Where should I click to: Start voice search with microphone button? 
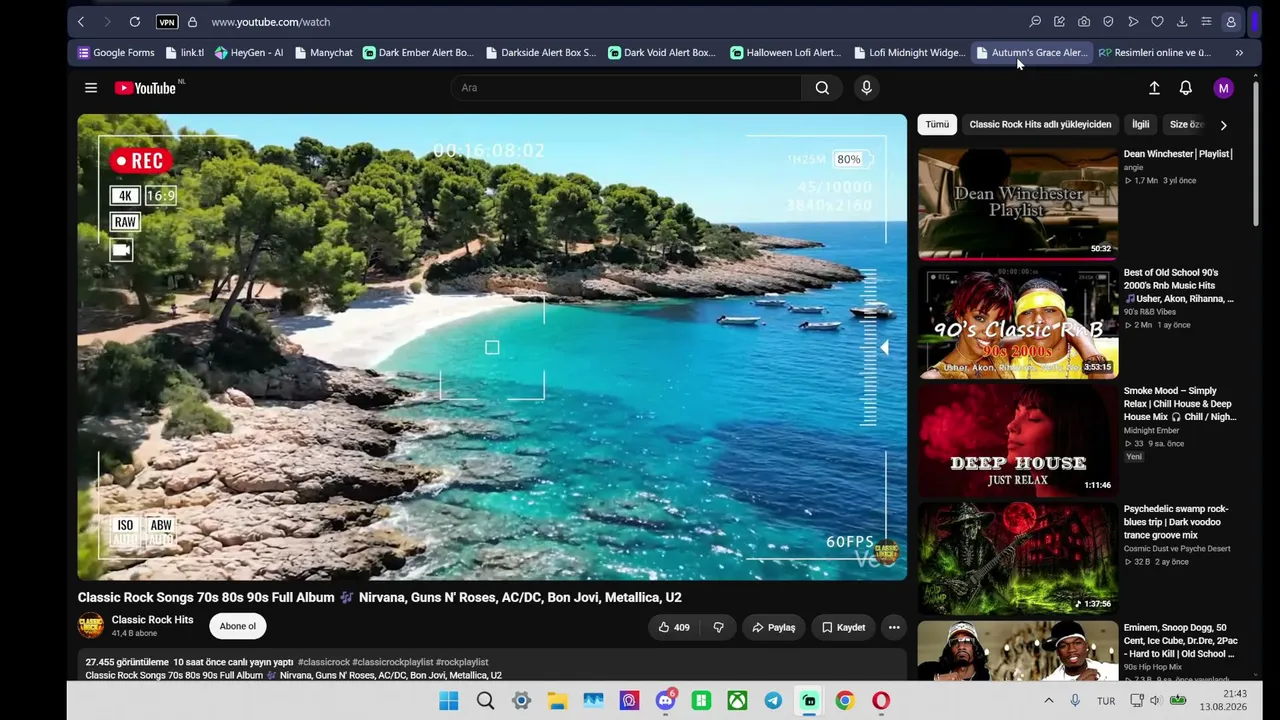867,88
